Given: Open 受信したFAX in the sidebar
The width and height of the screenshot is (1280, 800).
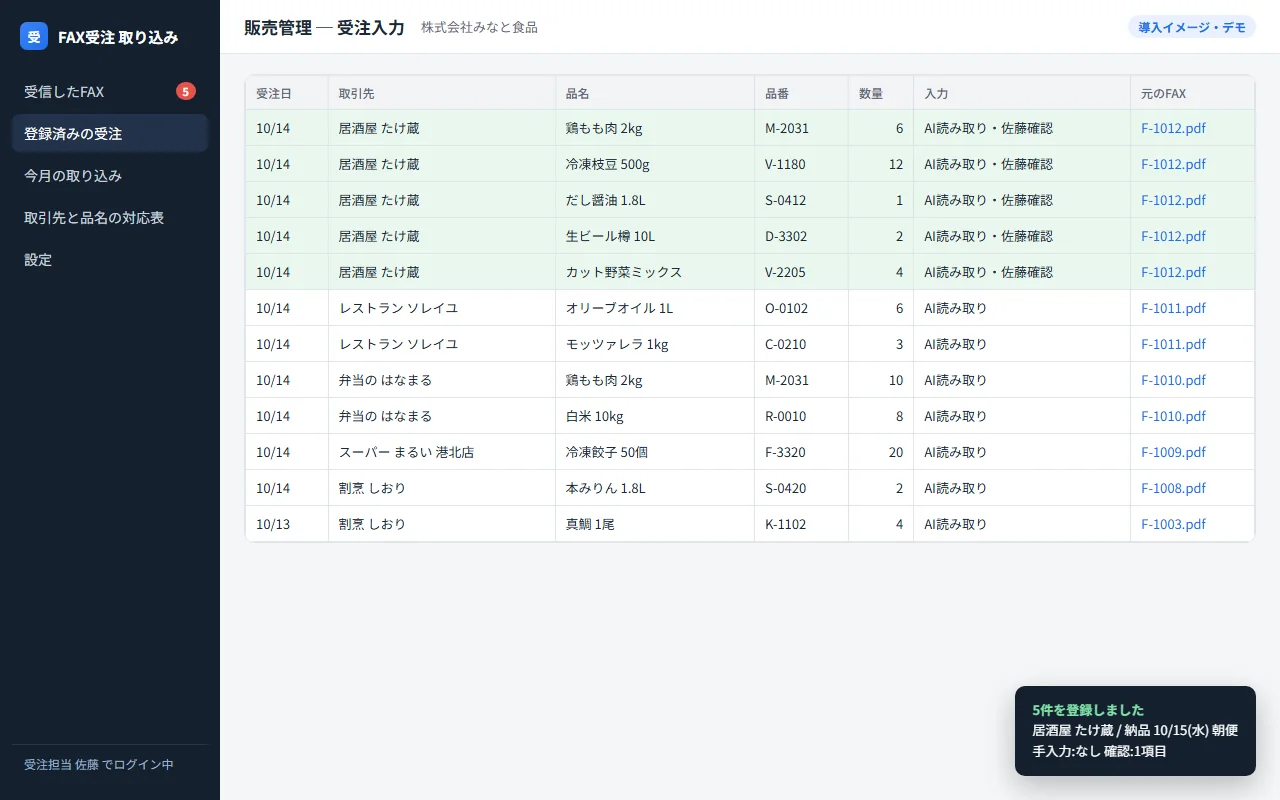Looking at the screenshot, I should [x=110, y=92].
